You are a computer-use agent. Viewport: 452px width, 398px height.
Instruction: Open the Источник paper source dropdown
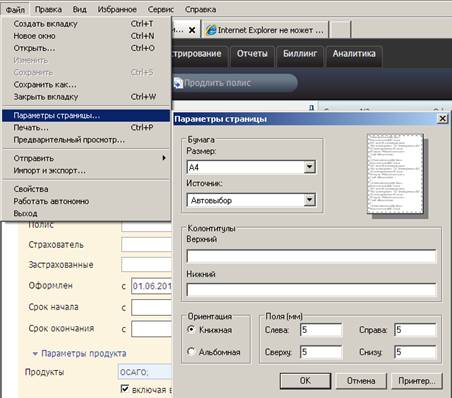coord(310,200)
